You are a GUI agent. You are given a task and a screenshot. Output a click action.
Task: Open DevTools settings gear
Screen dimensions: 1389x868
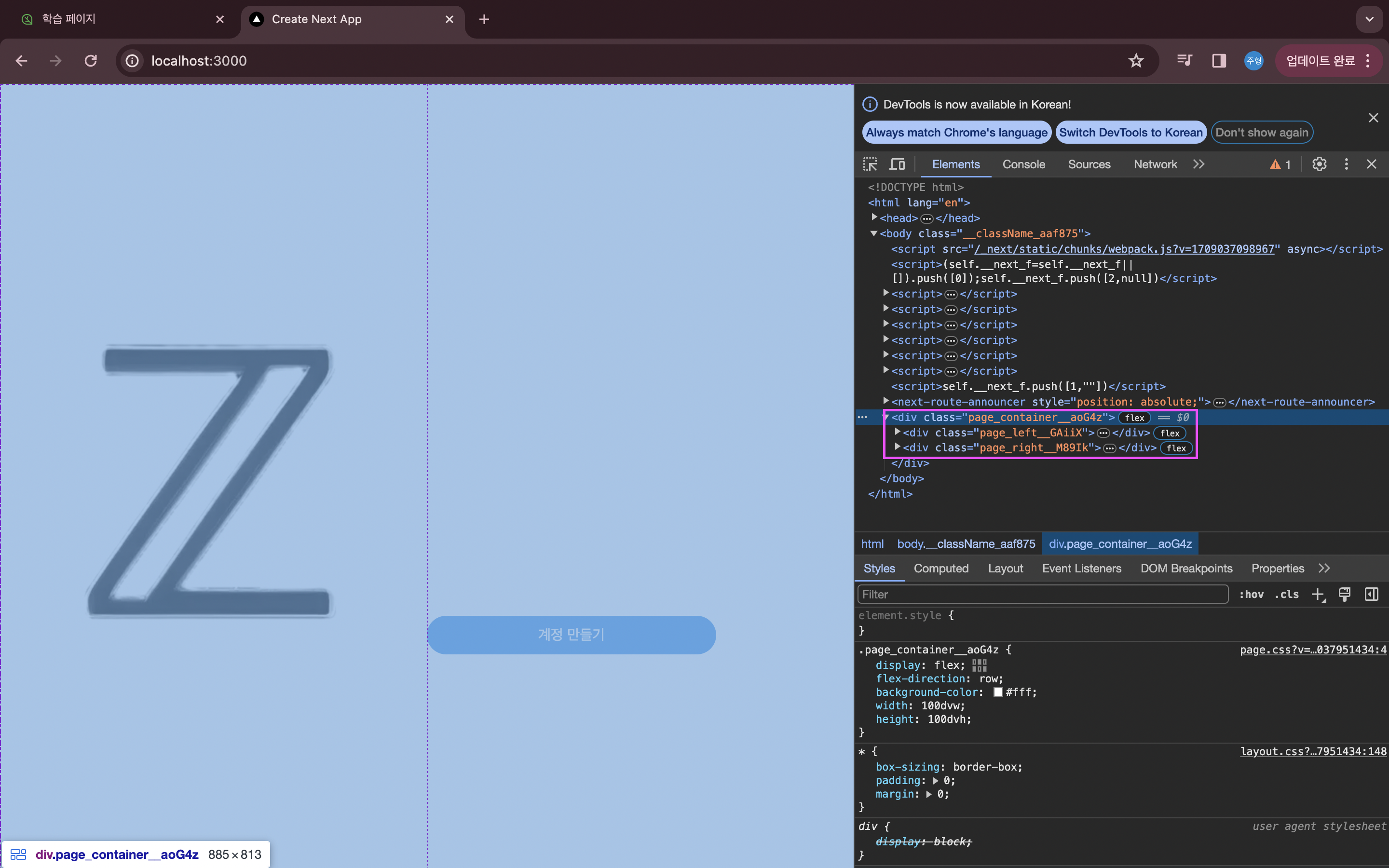tap(1319, 164)
